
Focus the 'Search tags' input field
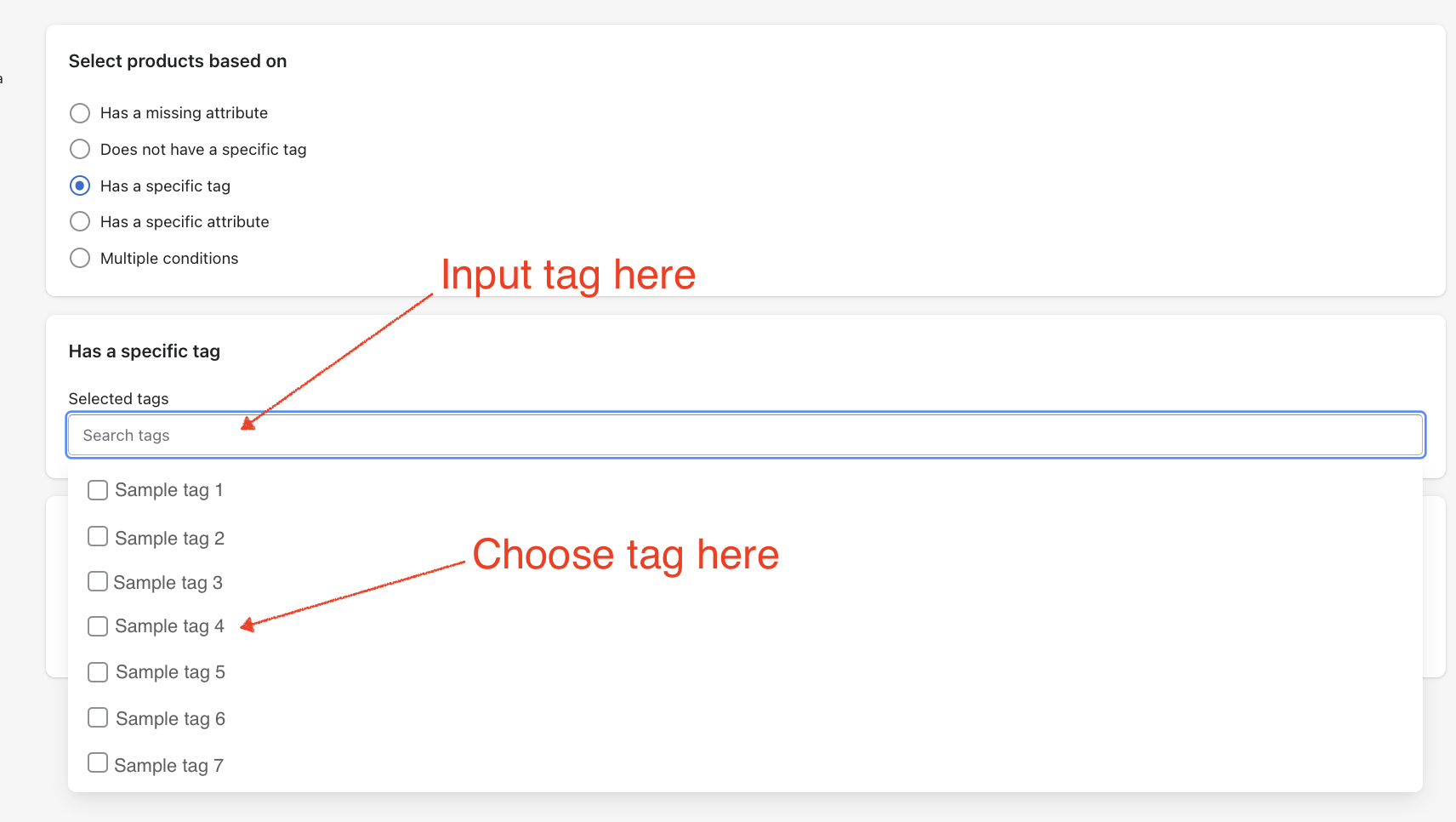click(x=745, y=436)
